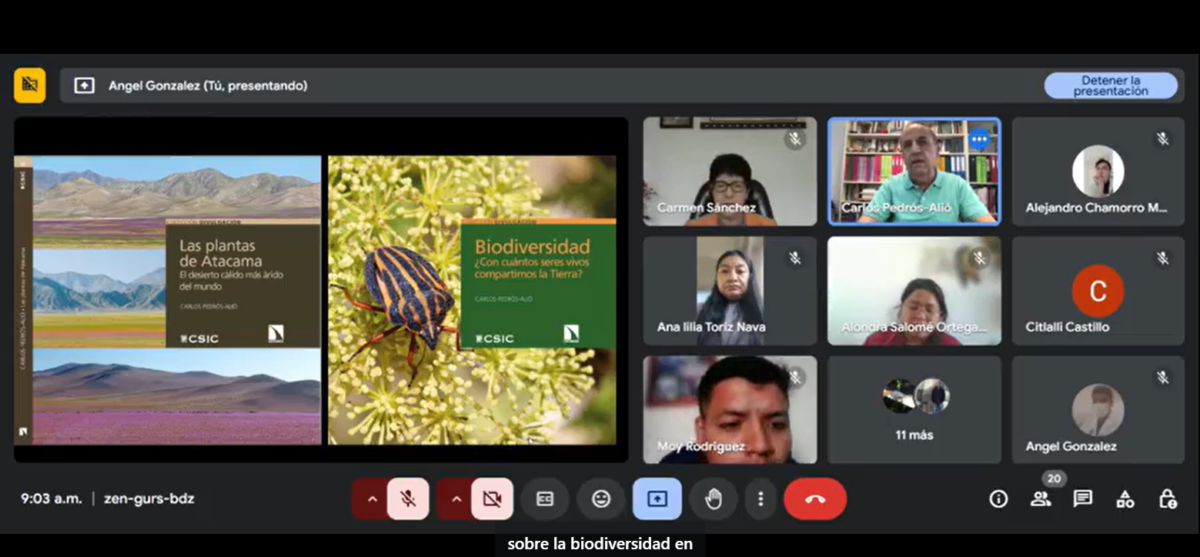Toggle the disabled camera button
Viewport: 1200px width, 557px height.
click(x=492, y=499)
